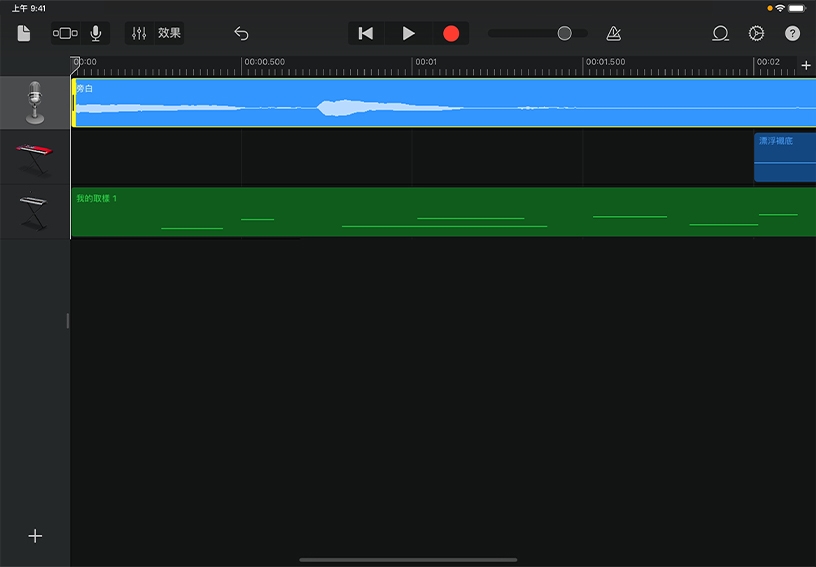Switch to Tracks view button
This screenshot has width=816, height=567.
tap(64, 33)
